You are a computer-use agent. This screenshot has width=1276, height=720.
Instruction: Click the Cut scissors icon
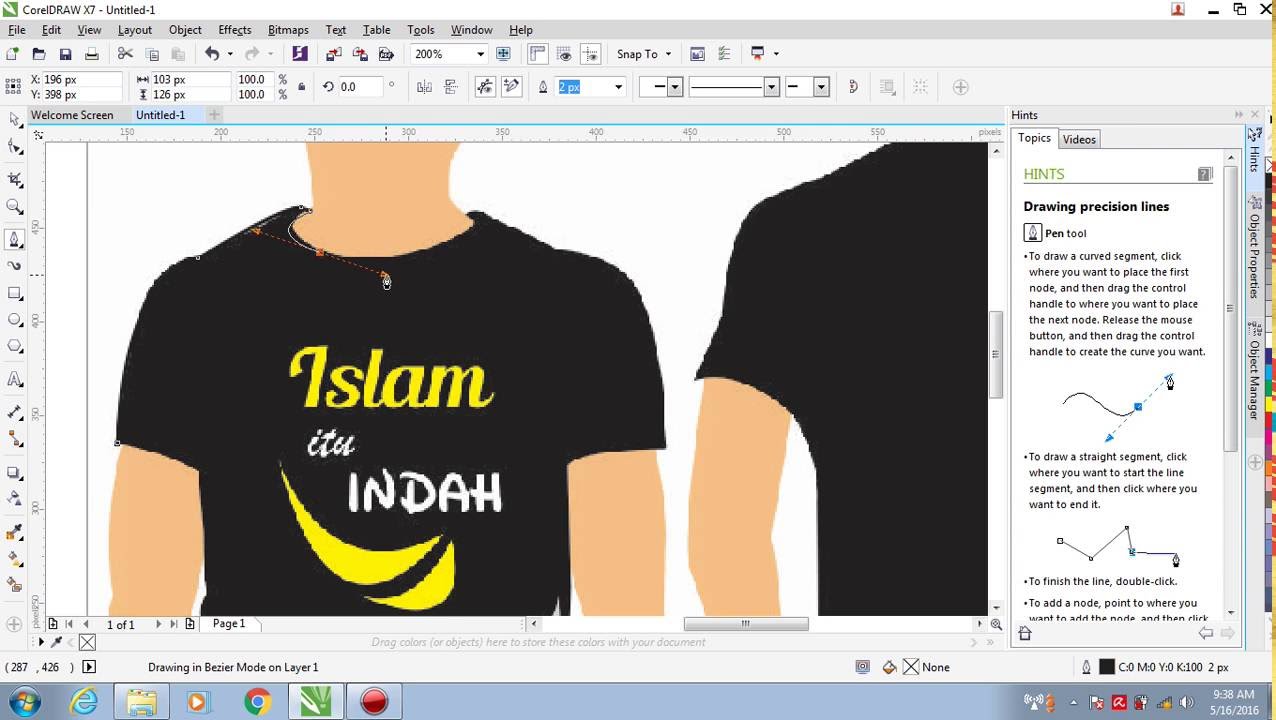[125, 54]
